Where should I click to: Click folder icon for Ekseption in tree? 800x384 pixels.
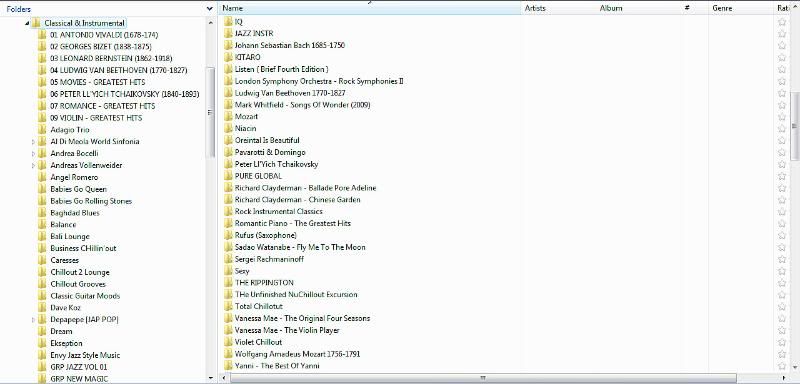[42, 343]
